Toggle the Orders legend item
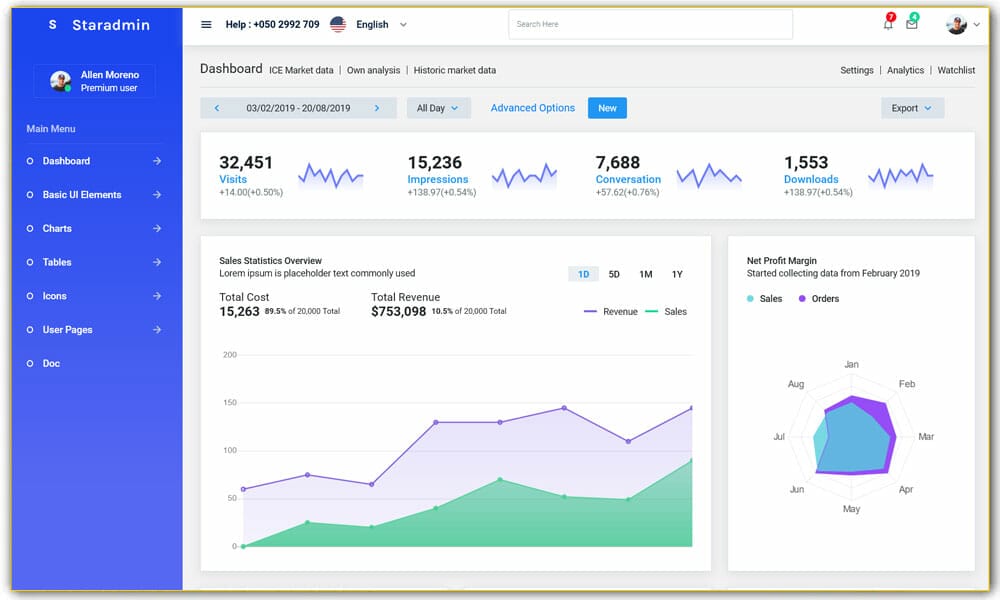Viewport: 1000px width, 600px height. click(818, 299)
